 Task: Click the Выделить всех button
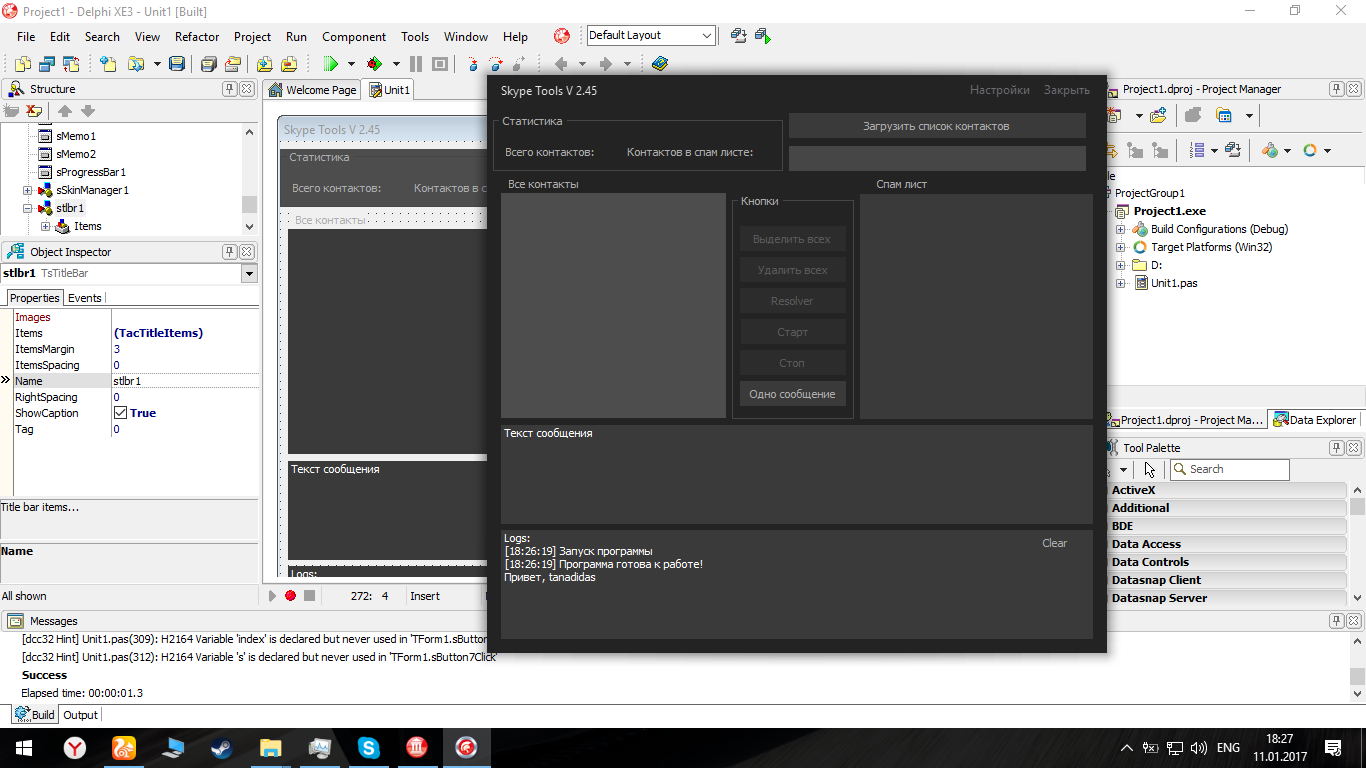[x=792, y=239]
